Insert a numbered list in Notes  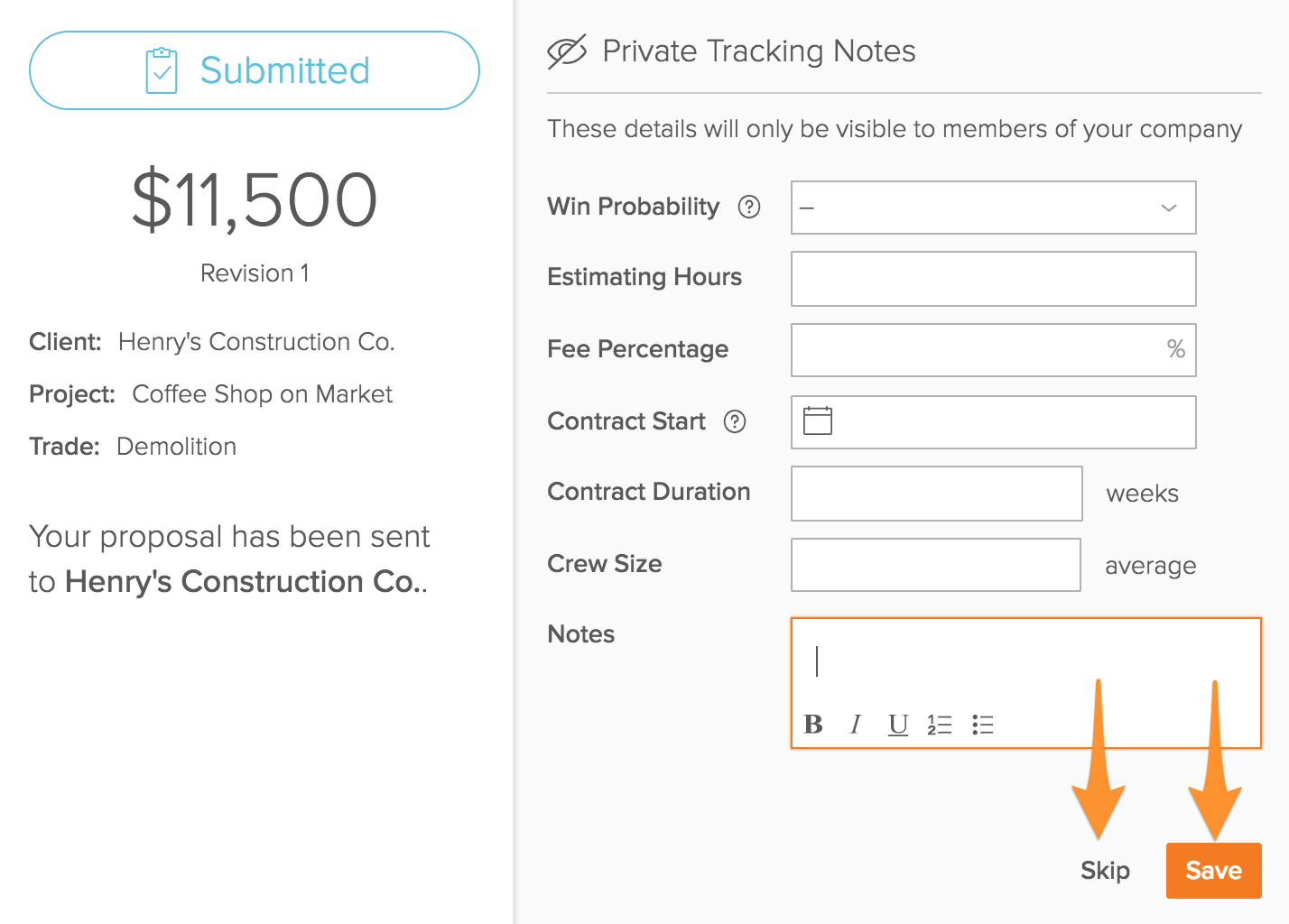pyautogui.click(x=940, y=725)
